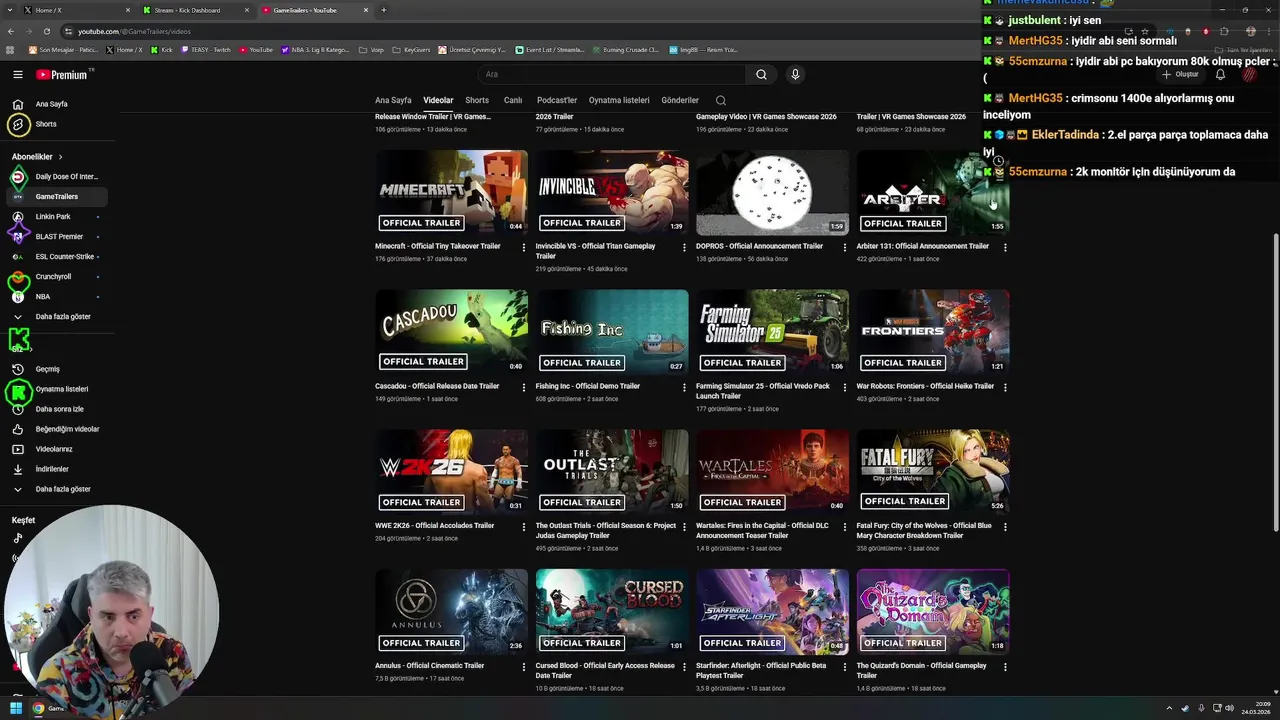This screenshot has width=1280, height=720.
Task: Open Daha sonra izle list
Action: pyautogui.click(x=56, y=409)
